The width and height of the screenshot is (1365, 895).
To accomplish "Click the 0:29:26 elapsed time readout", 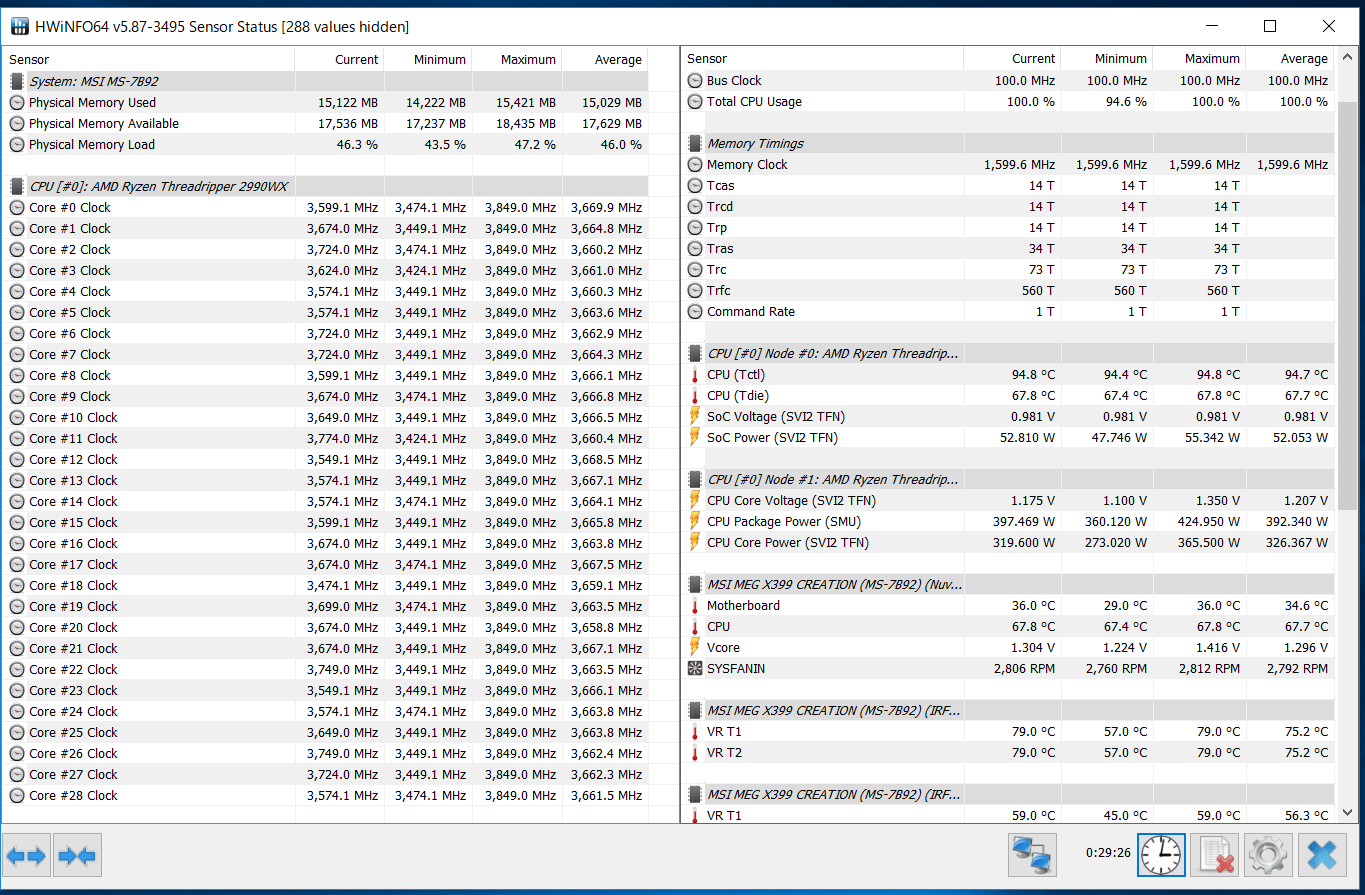I will 1108,854.
